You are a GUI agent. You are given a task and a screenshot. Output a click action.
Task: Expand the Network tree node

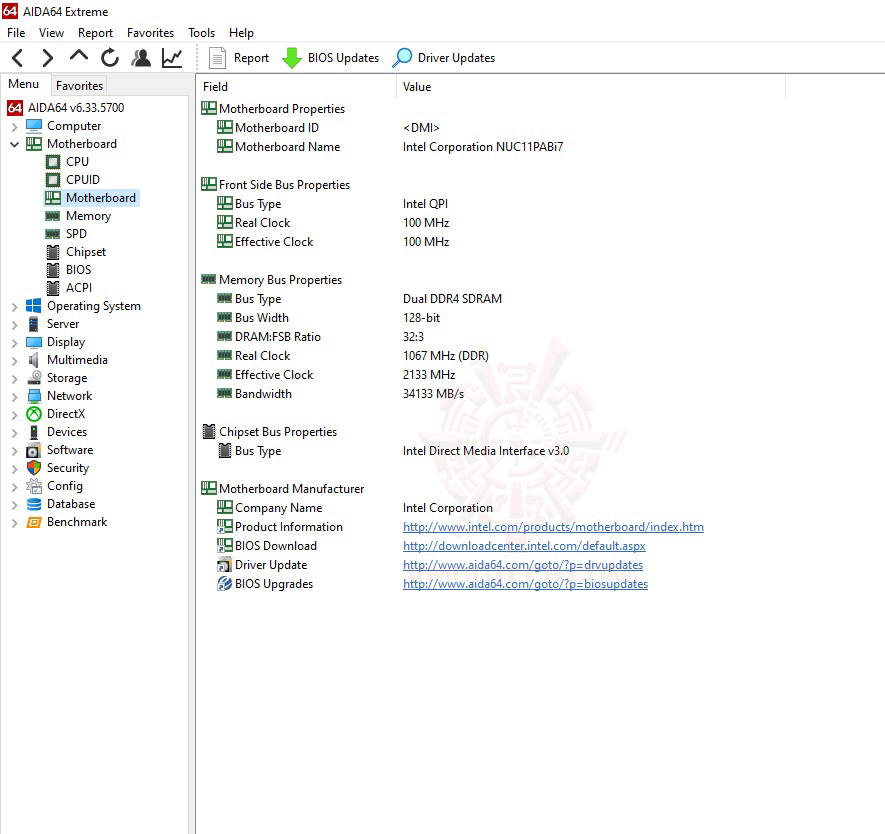point(15,397)
